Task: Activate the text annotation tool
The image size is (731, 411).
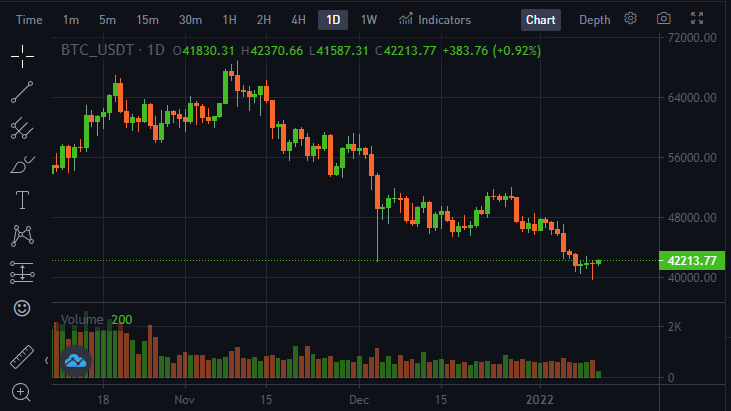Action: coord(22,200)
